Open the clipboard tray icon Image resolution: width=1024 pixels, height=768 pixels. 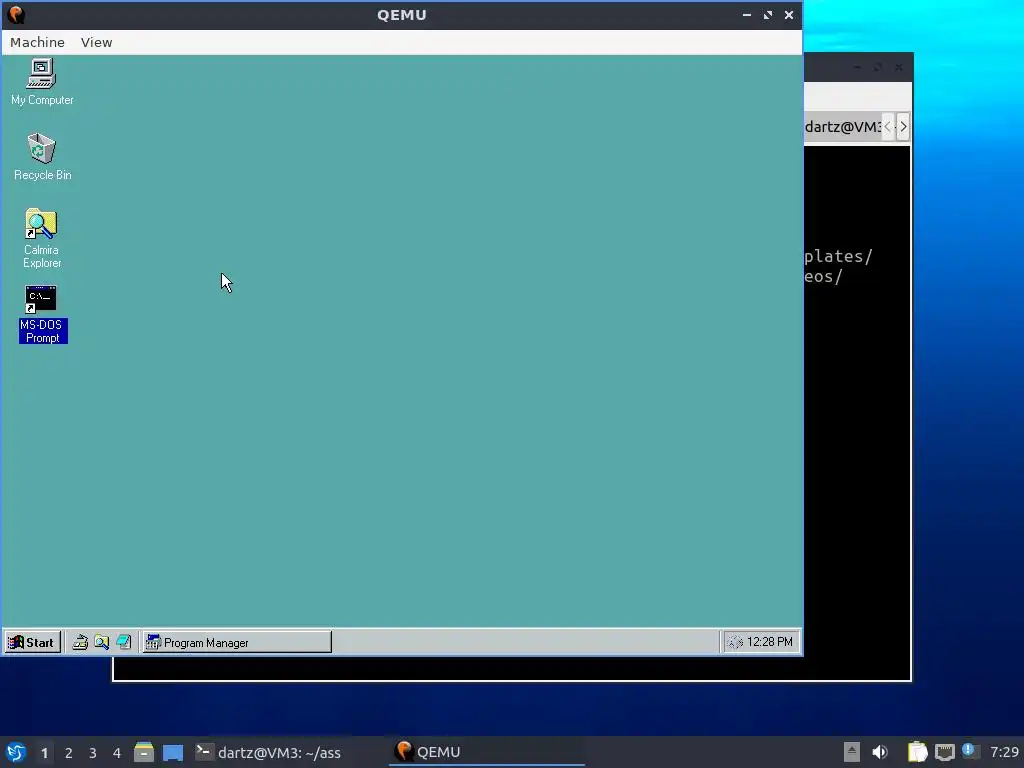918,752
